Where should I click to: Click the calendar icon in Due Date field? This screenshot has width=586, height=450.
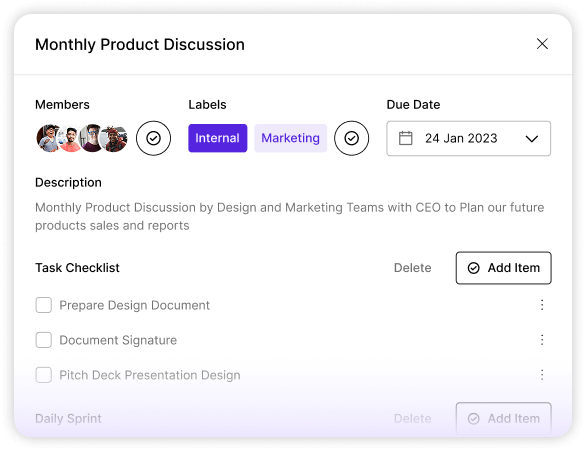point(405,138)
